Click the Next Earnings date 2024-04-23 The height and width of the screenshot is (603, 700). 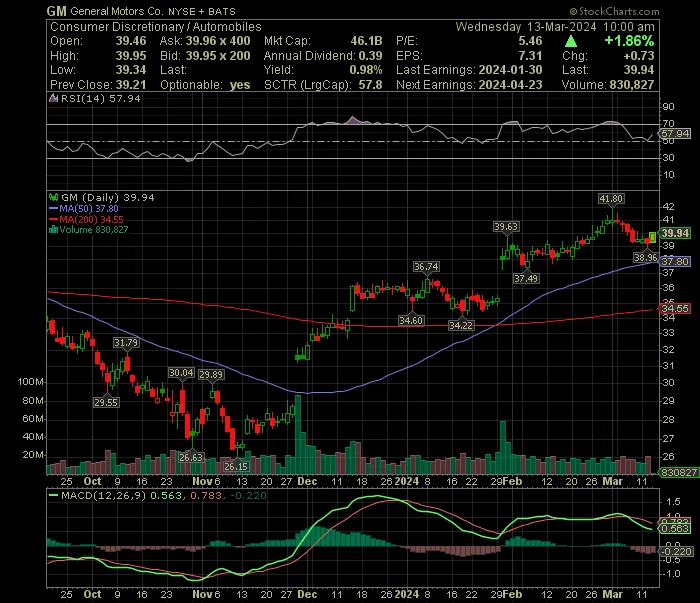[510, 85]
